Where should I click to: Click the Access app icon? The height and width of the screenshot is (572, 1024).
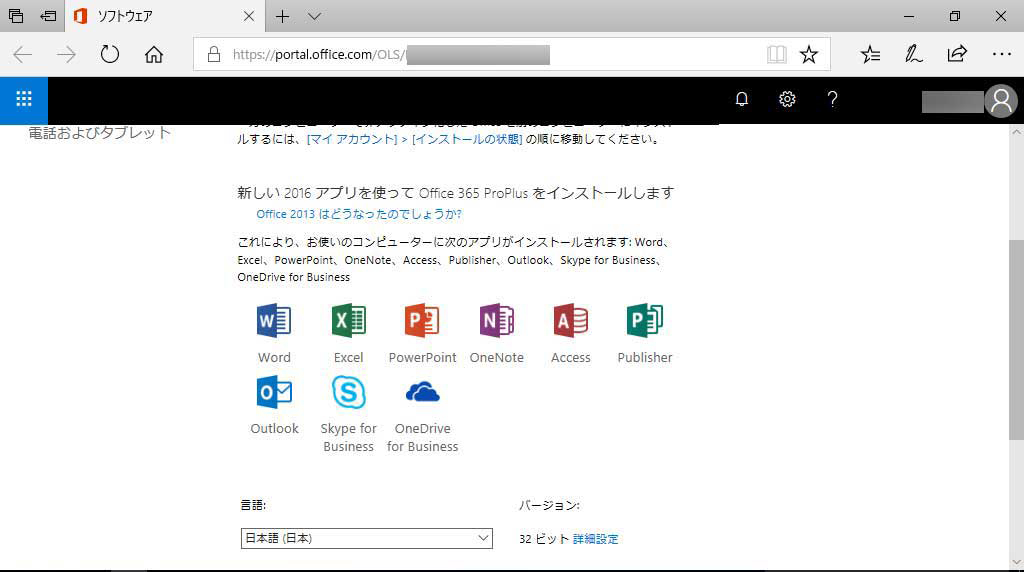tap(570, 321)
